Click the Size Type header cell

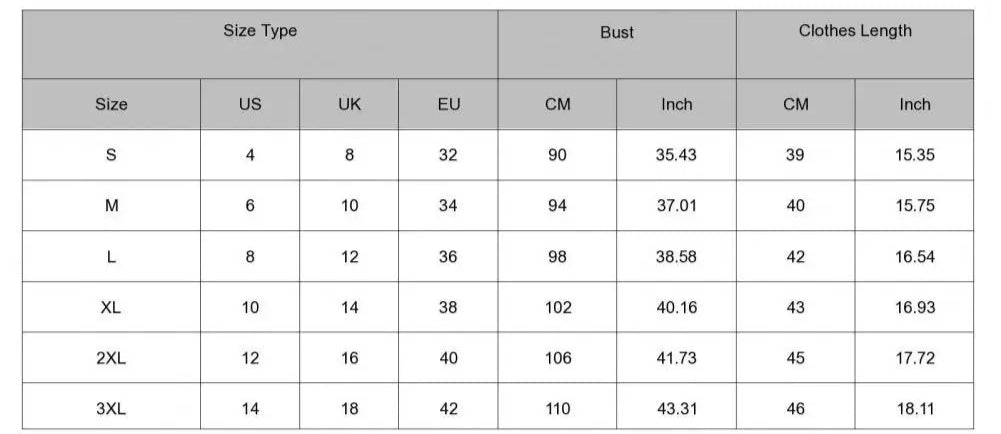pos(260,44)
